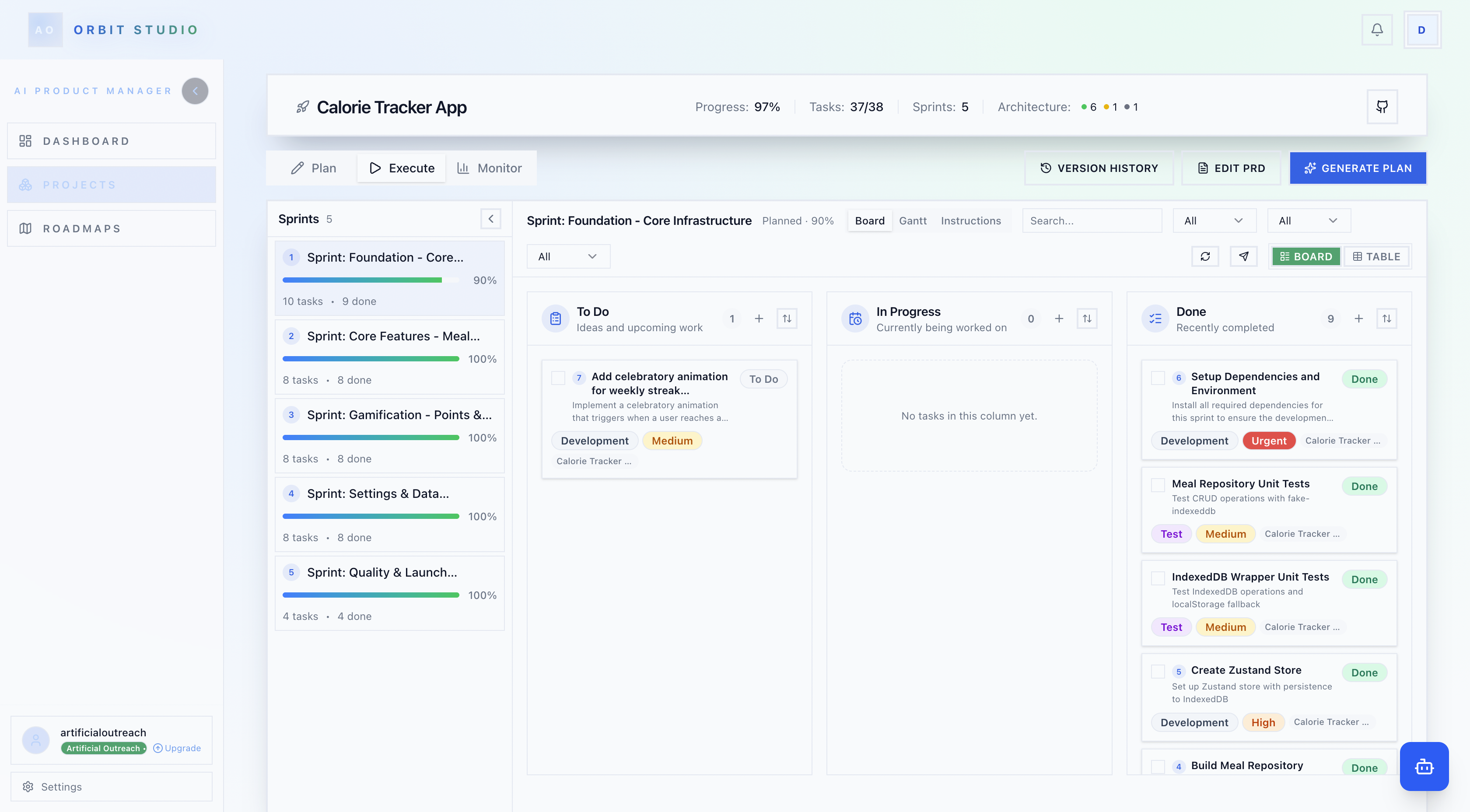Switch to the Execute tab

401,168
